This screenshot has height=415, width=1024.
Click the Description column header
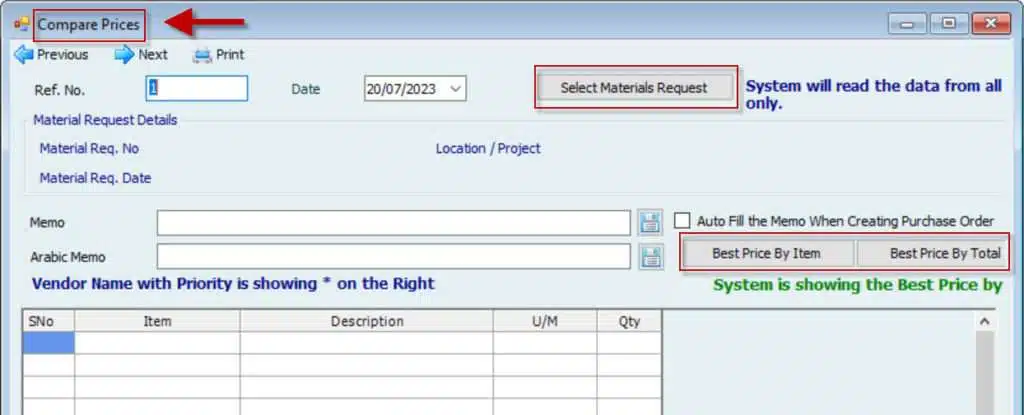[x=367, y=321]
